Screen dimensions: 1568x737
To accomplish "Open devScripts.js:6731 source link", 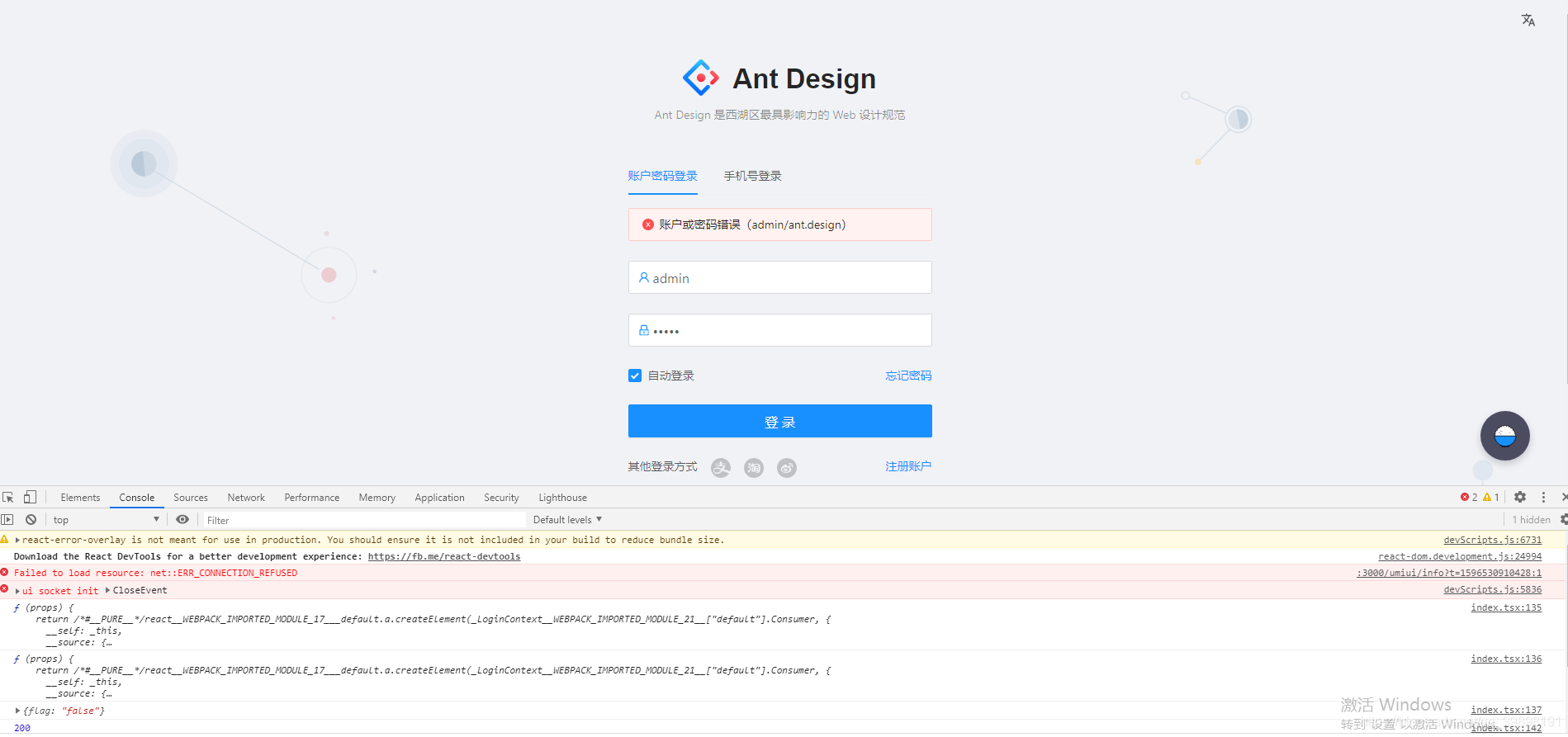I will click(x=1492, y=540).
